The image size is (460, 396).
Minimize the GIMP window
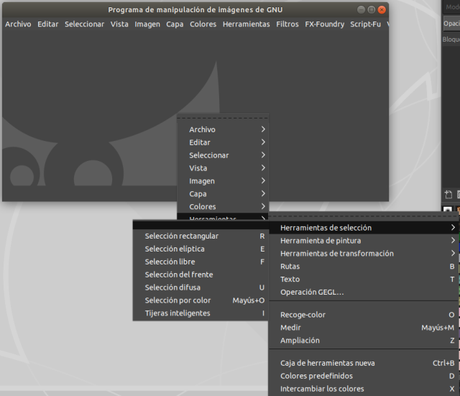pos(361,10)
